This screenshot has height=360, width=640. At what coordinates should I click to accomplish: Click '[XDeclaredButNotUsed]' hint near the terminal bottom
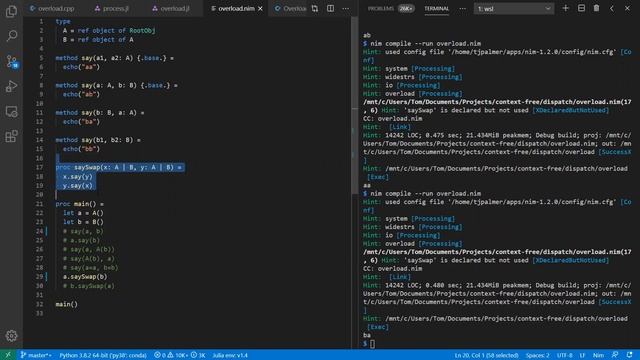coord(571,260)
